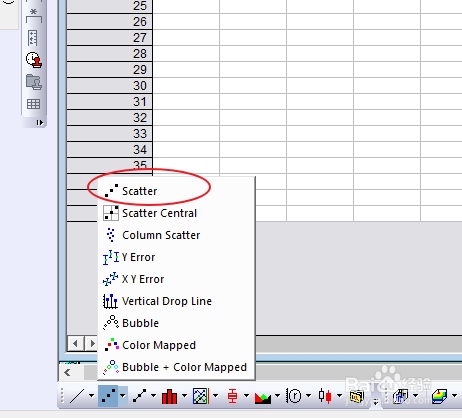
Task: Expand the Line + Symbol dropdown arrow
Action: [153, 396]
